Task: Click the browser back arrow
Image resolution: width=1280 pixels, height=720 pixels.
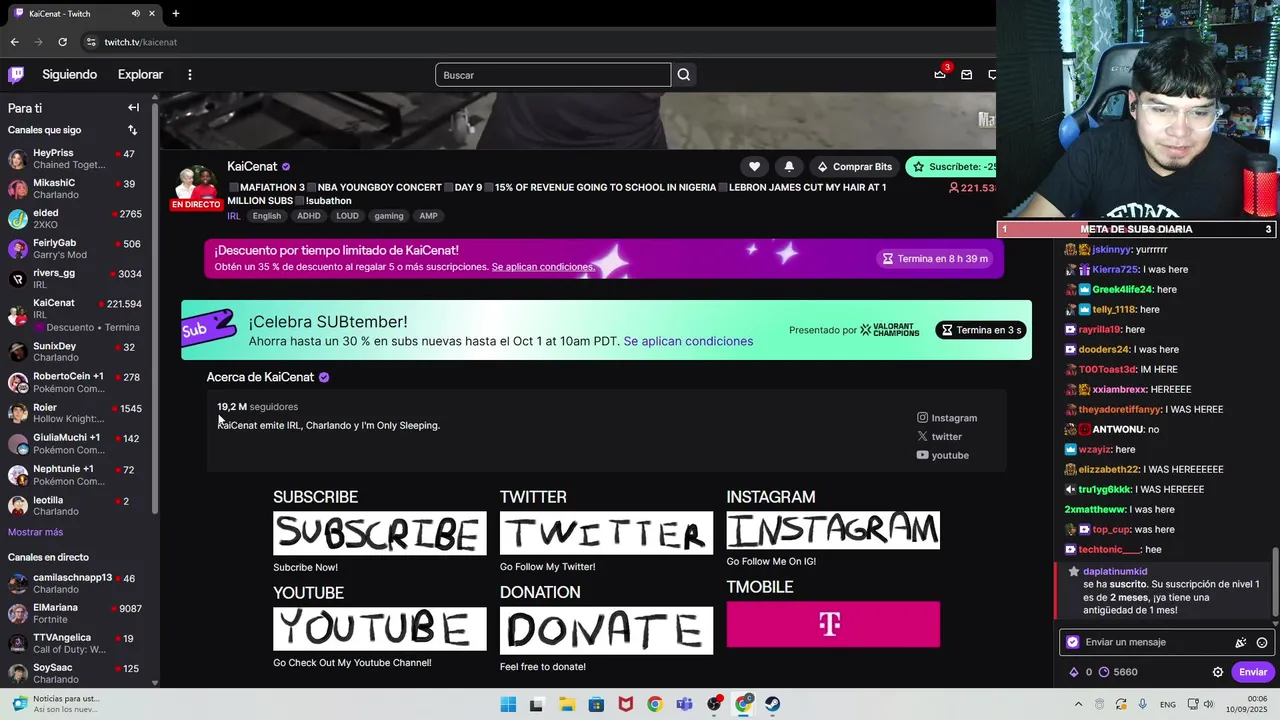Action: coord(14,42)
